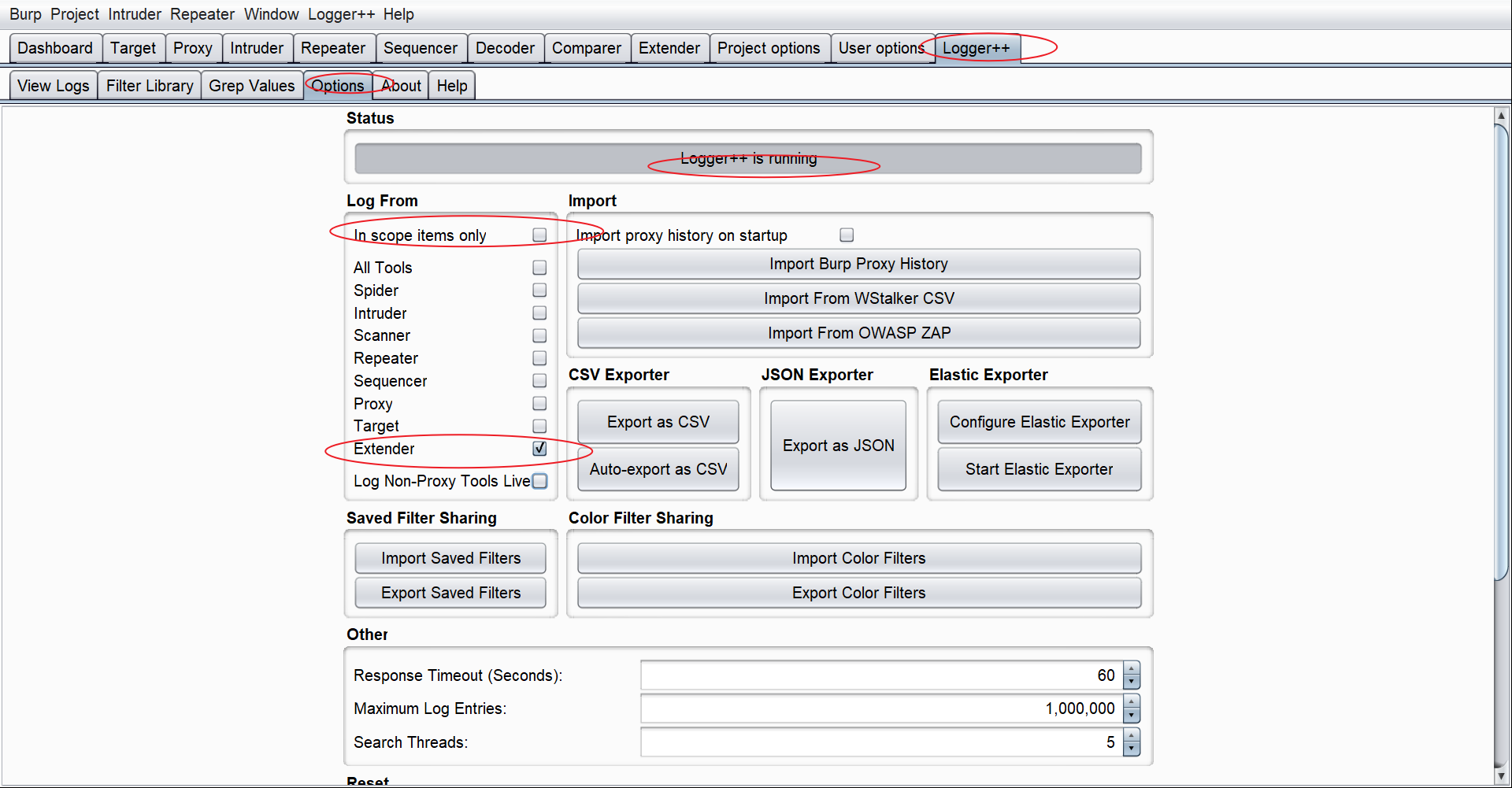This screenshot has height=788, width=1512.
Task: Enable logging from Target checkbox
Action: 539,426
